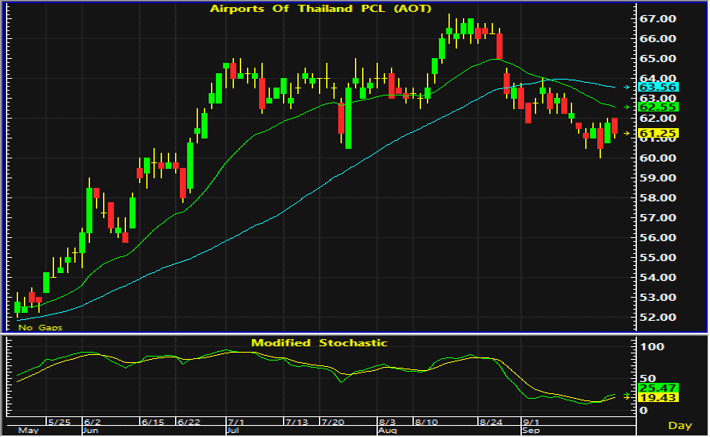This screenshot has width=710, height=437.
Task: Click the 60.00 price axis label
Action: (x=657, y=158)
